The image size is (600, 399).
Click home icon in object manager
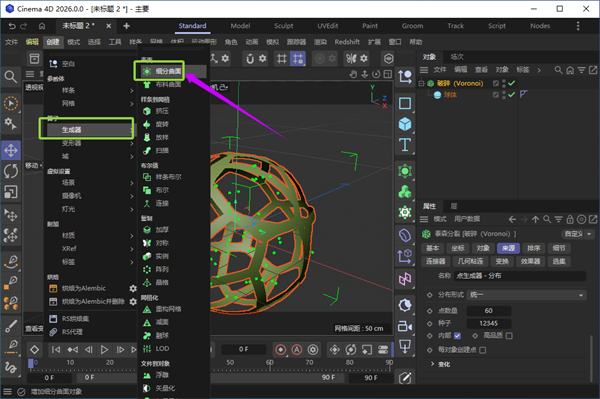click(x=570, y=70)
